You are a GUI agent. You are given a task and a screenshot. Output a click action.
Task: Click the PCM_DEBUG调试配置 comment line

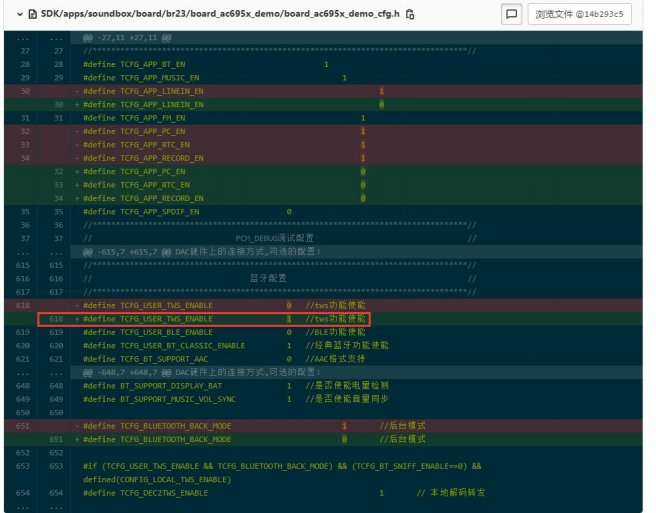tap(356, 239)
